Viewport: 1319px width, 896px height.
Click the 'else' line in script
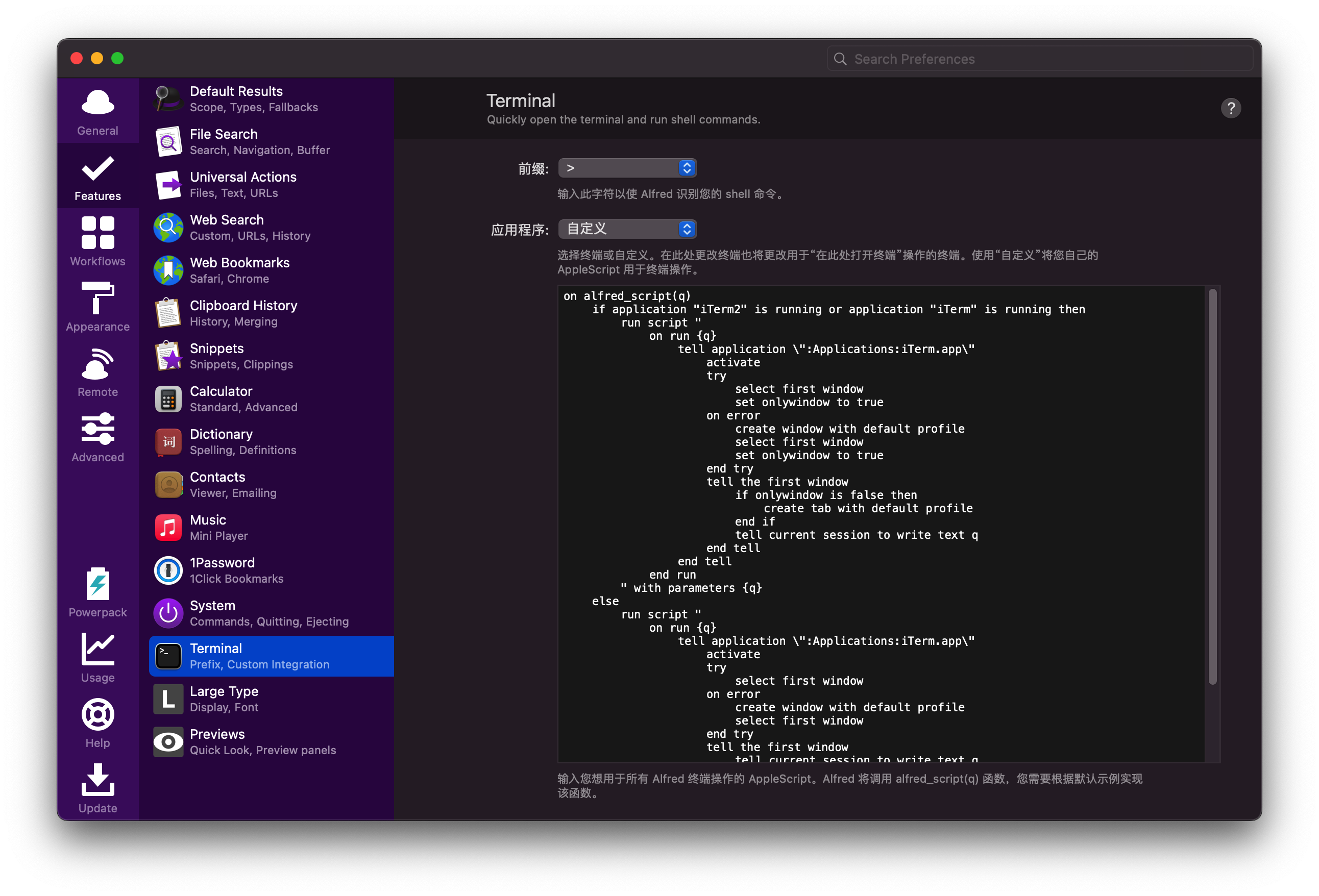coord(605,601)
